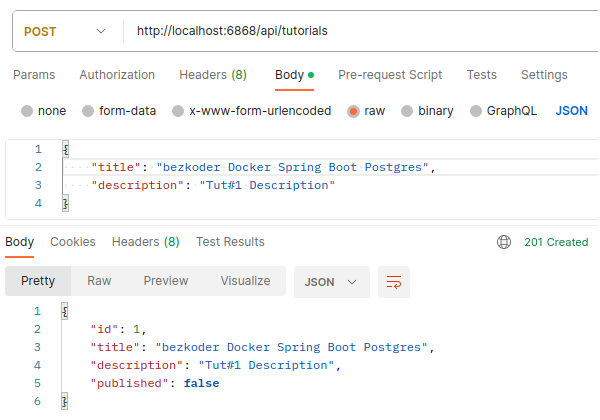The height and width of the screenshot is (420, 600).
Task: Click the request URL input field
Action: [360, 31]
